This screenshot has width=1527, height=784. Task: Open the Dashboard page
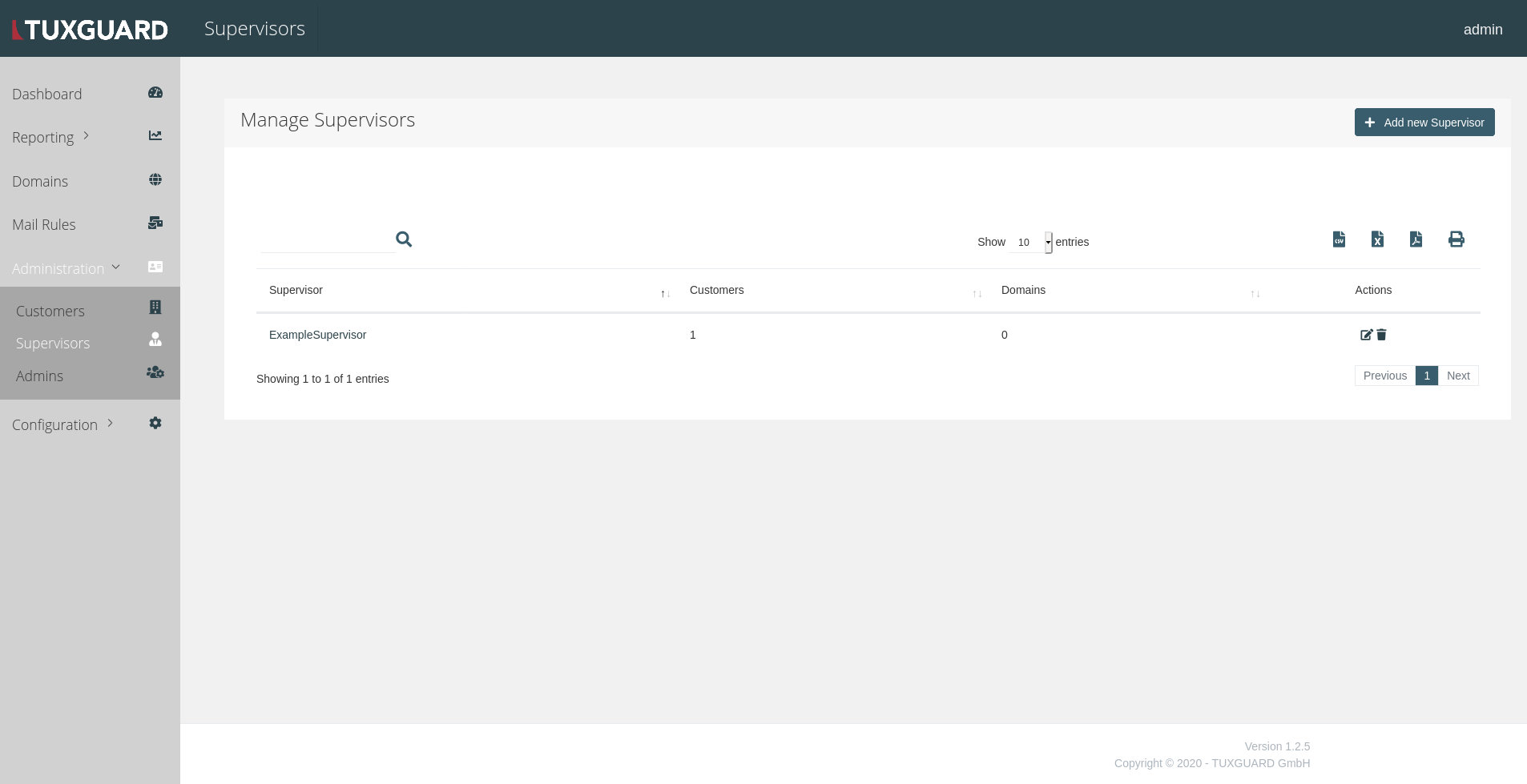[x=47, y=94]
